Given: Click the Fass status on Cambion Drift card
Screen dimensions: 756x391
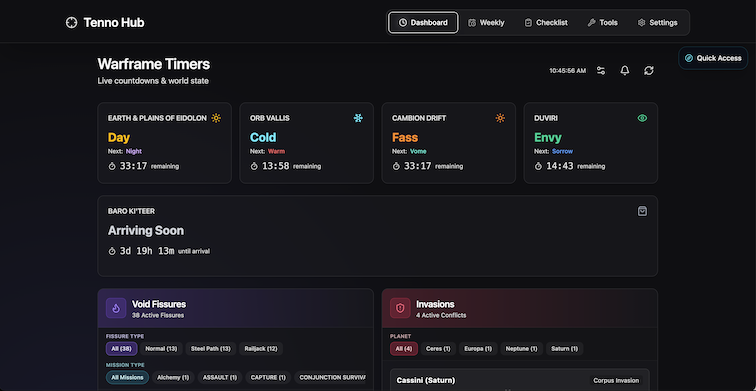Looking at the screenshot, I should point(405,137).
